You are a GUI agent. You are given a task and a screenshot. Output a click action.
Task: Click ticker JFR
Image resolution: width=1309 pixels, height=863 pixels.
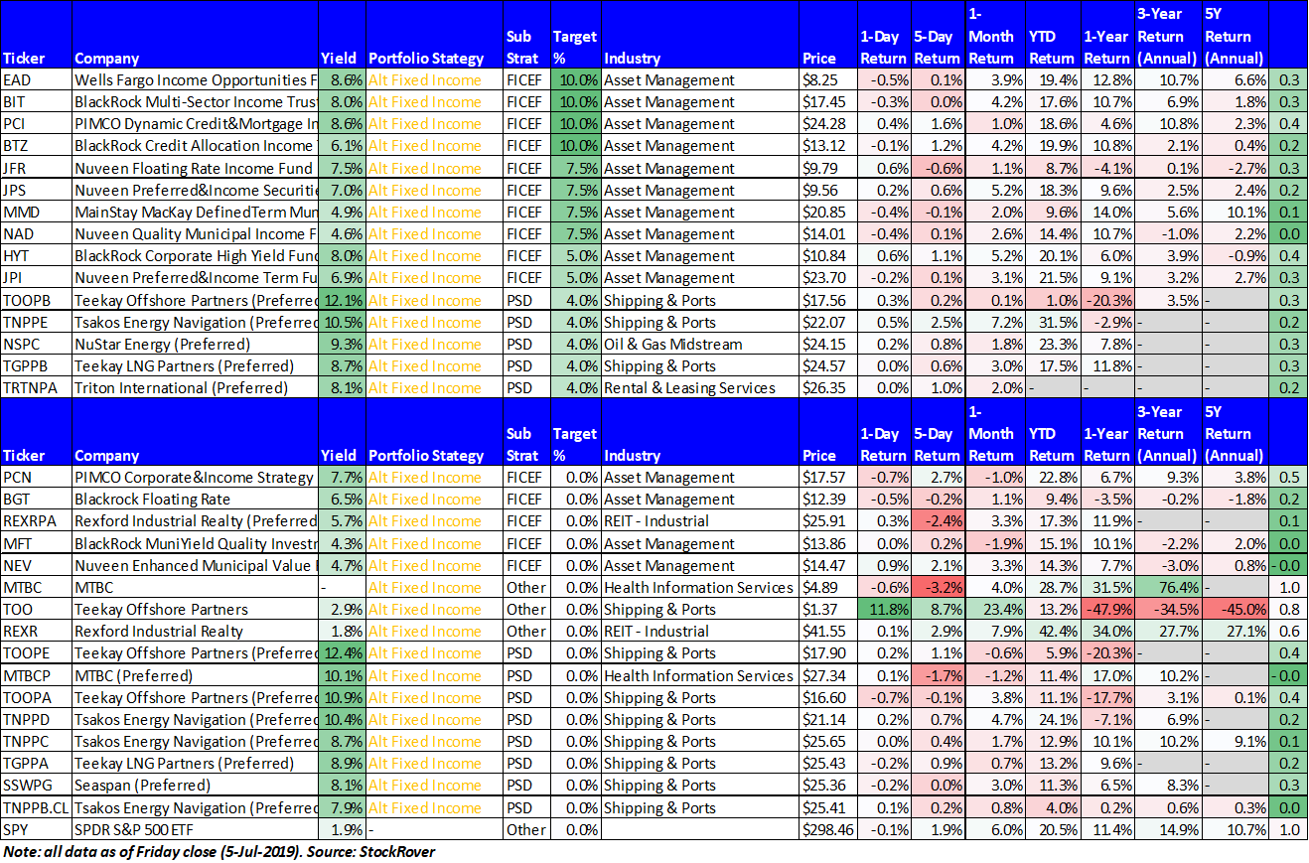pos(36,168)
